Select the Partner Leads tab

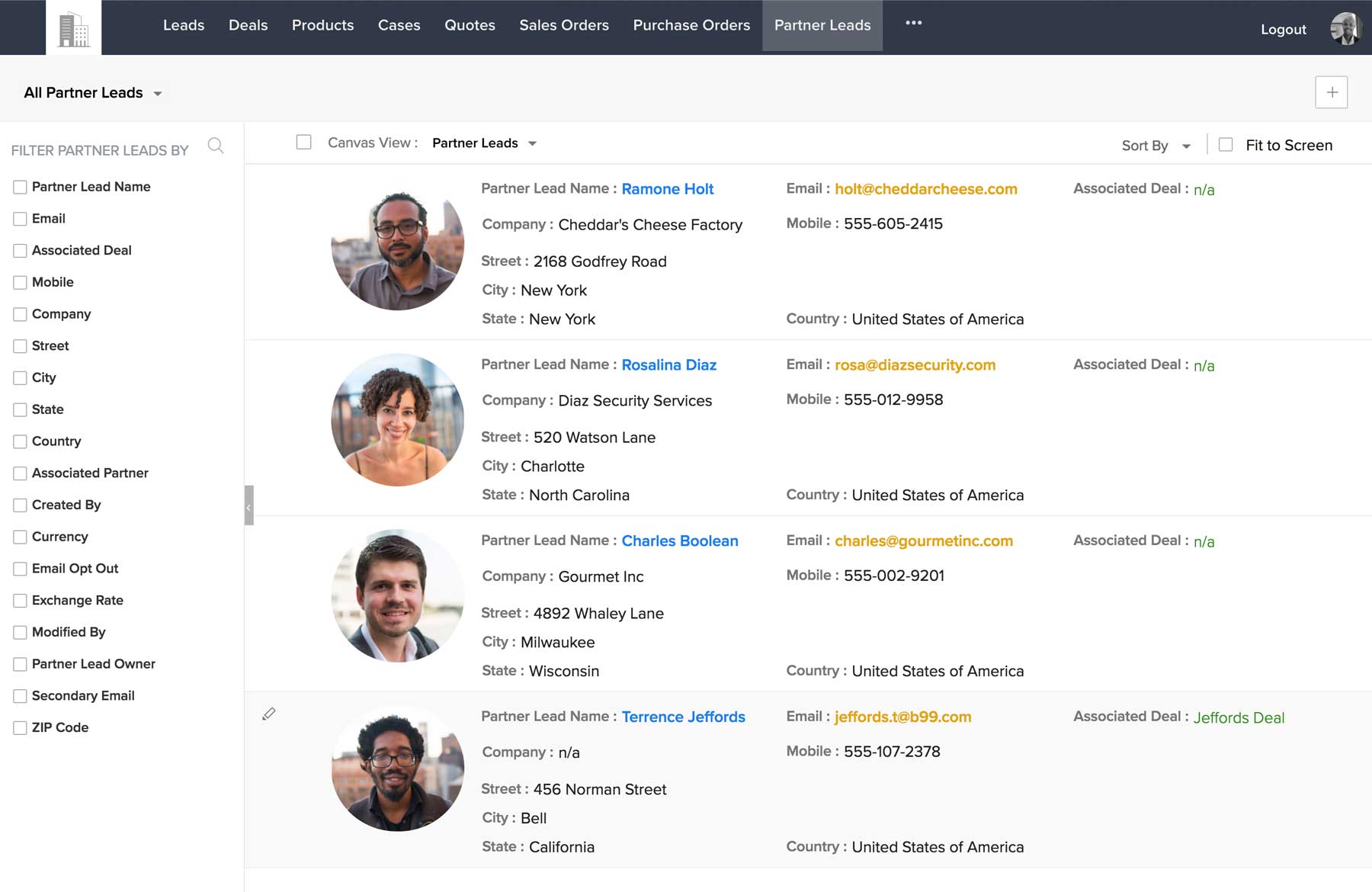coord(822,25)
